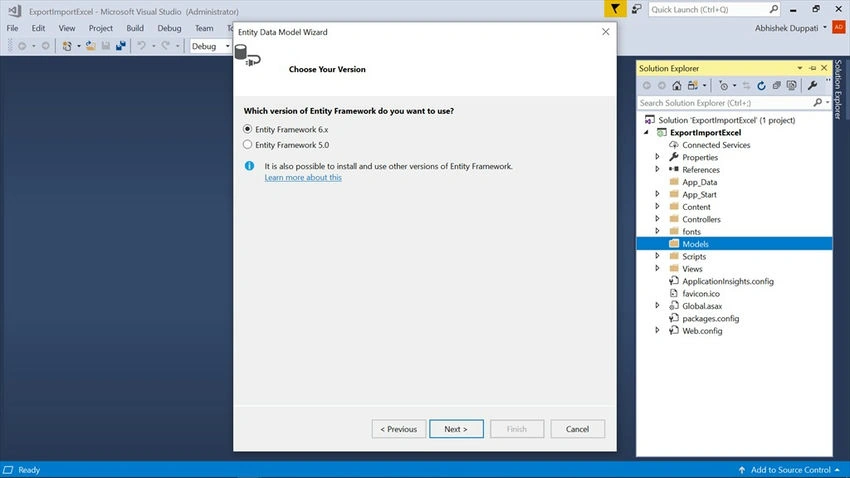Select the Entity Framework 5.0 radio button
Viewport: 850px width, 478px height.
coord(247,145)
